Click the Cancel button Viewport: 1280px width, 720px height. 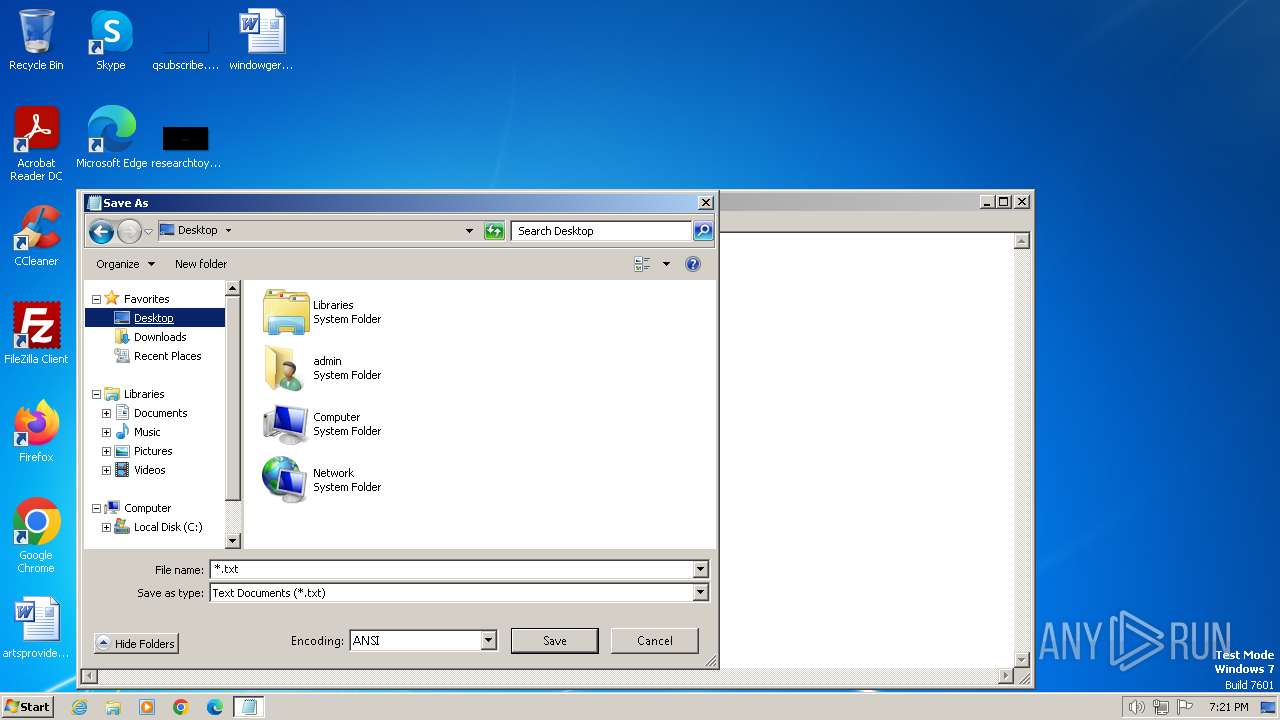click(x=655, y=641)
